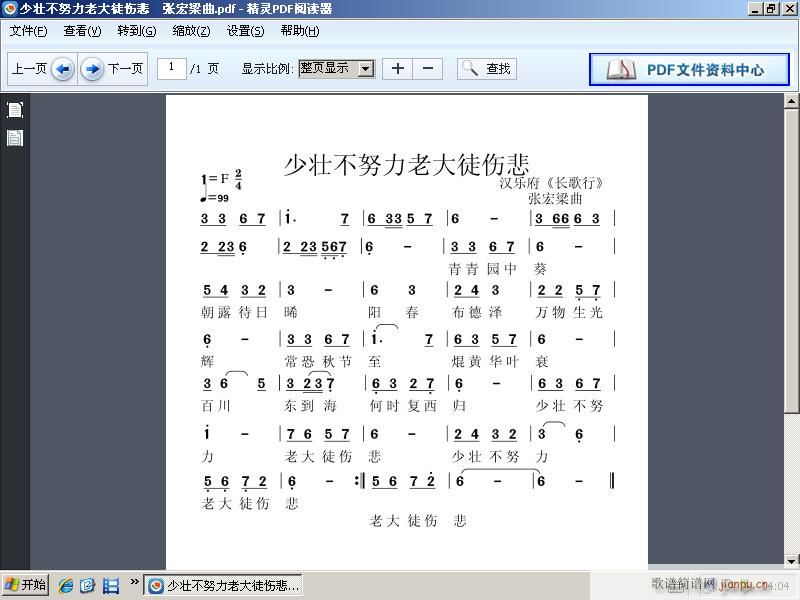This screenshot has width=800, height=600.
Task: Open the 文件(F) menu
Action: point(28,31)
